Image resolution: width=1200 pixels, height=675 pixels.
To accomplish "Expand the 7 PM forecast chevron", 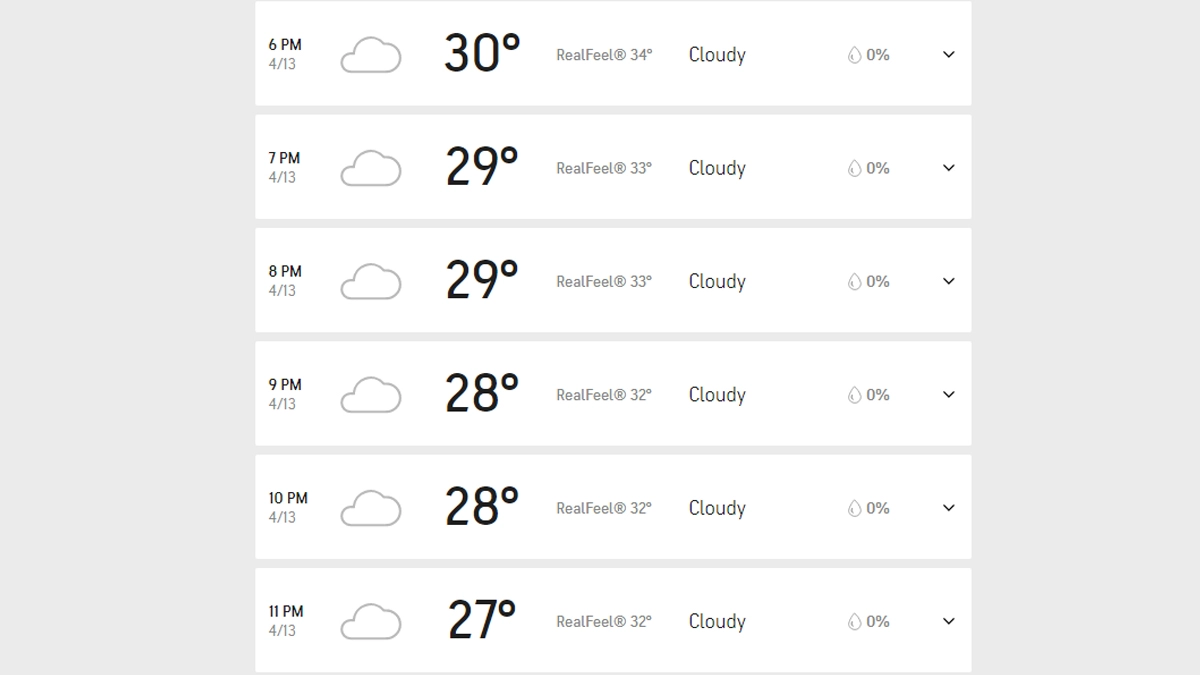I will click(x=949, y=168).
